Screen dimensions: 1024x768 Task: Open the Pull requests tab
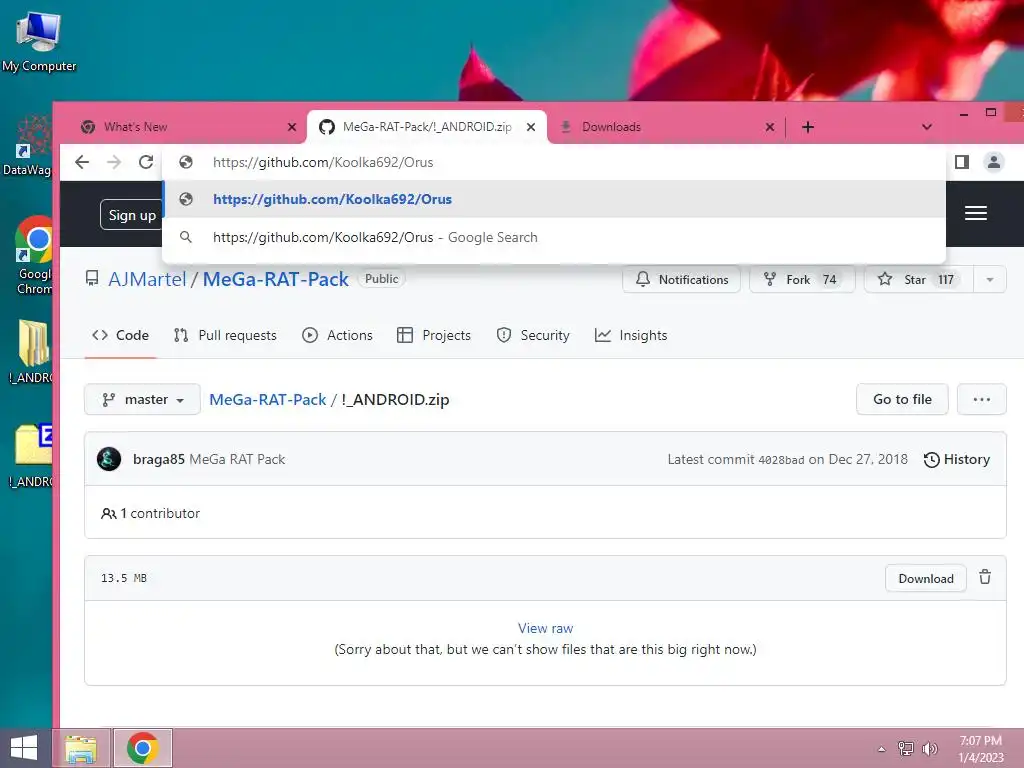[225, 335]
